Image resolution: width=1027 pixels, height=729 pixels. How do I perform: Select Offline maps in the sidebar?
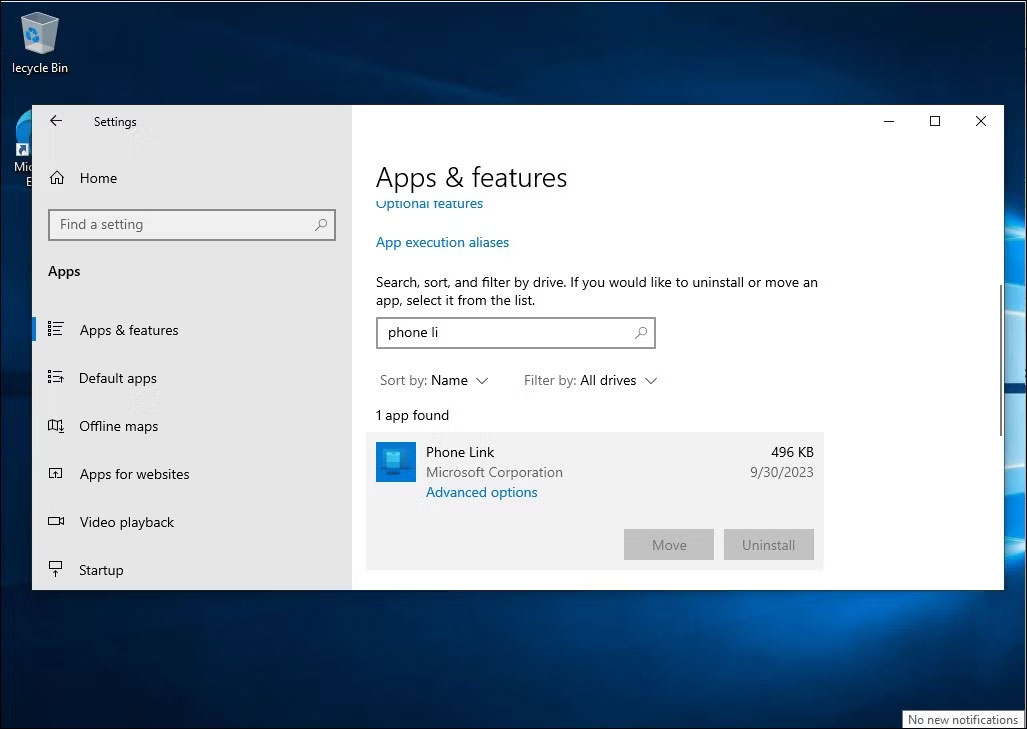118,426
